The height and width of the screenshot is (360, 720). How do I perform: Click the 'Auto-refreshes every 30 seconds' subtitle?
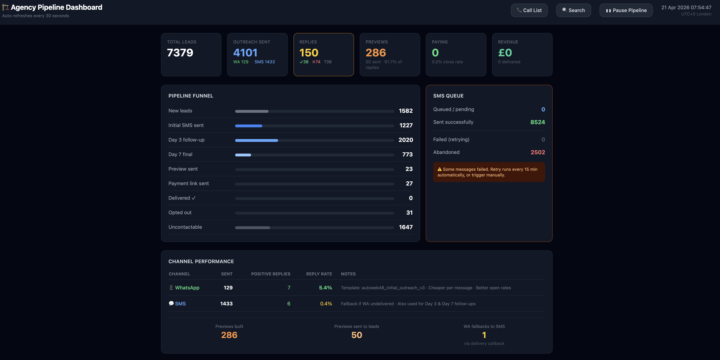point(35,16)
